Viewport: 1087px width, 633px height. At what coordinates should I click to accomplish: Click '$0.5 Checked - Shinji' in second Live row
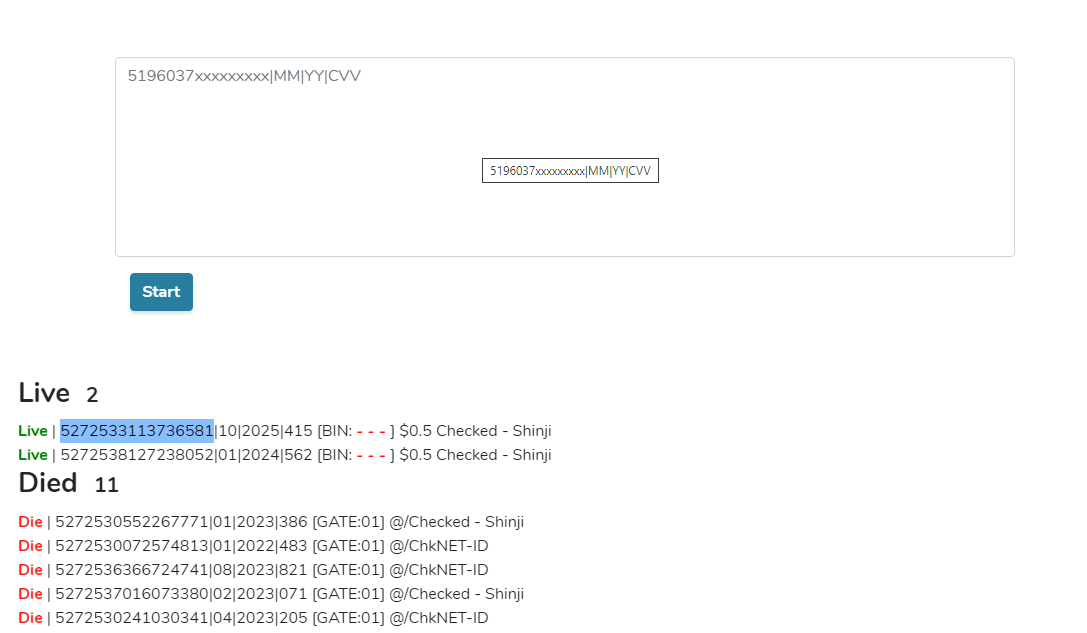pyautogui.click(x=476, y=455)
